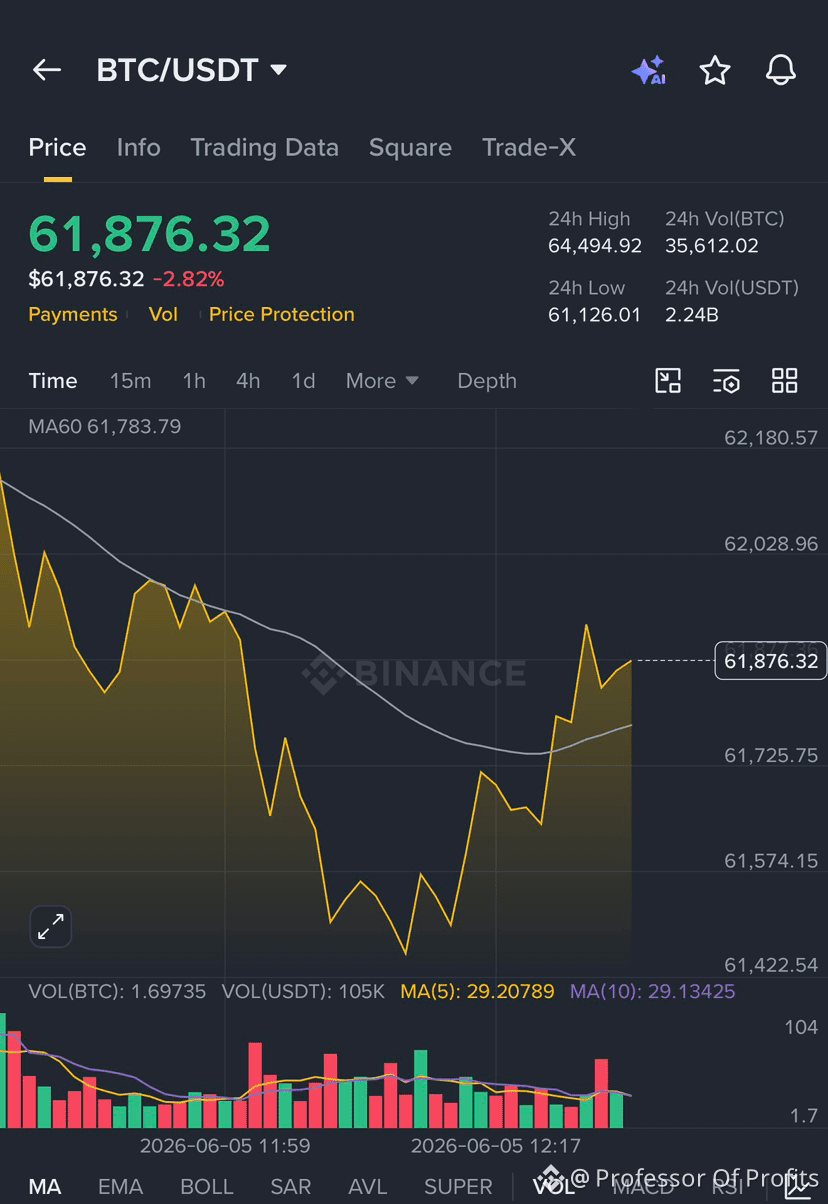Open the Square tab
Screen dimensions: 828x1204
point(410,148)
